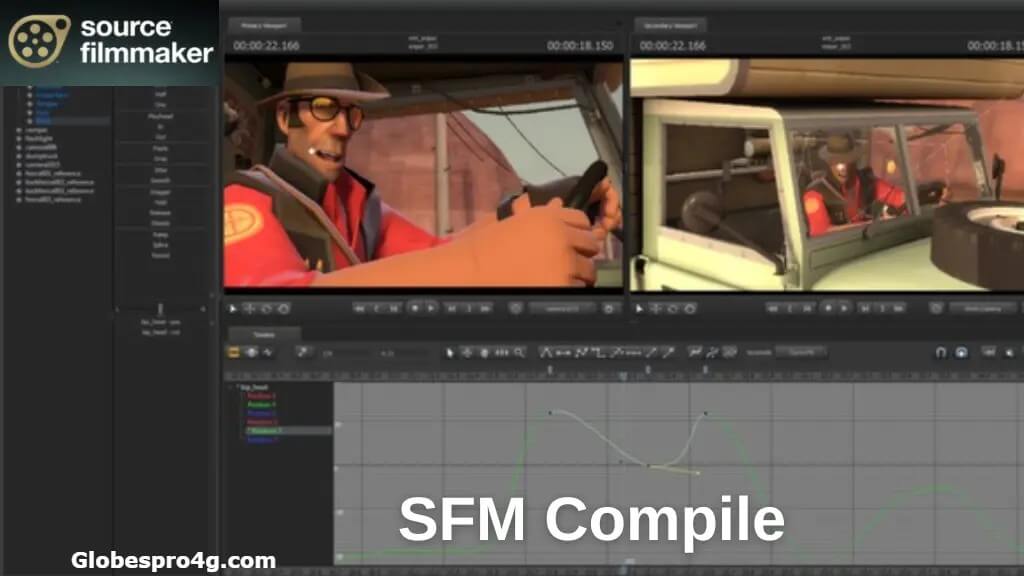Viewport: 1024px width, 576px height.
Task: Select the stepped tangent type icon
Action: tap(595, 350)
